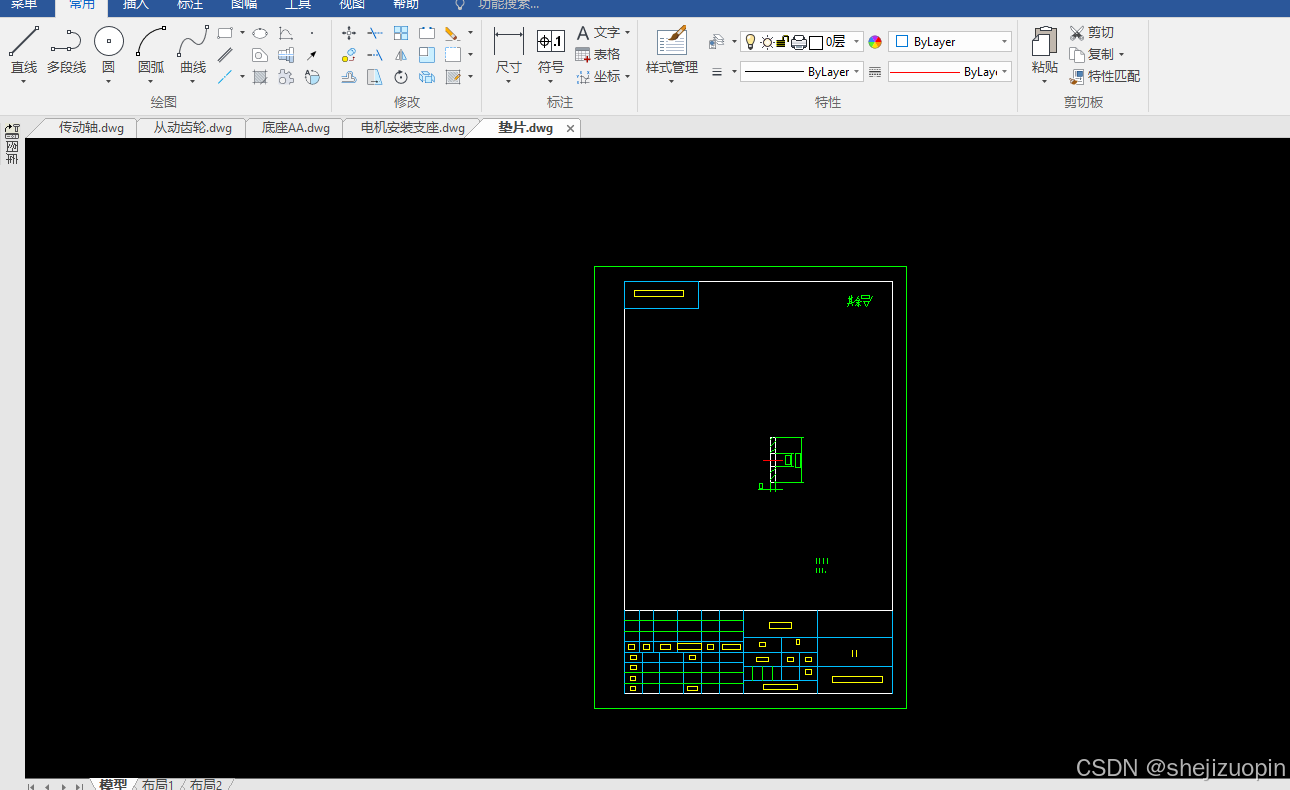
Task: Expand the 坐标 coordinate dropdown arrow
Action: coord(627,77)
